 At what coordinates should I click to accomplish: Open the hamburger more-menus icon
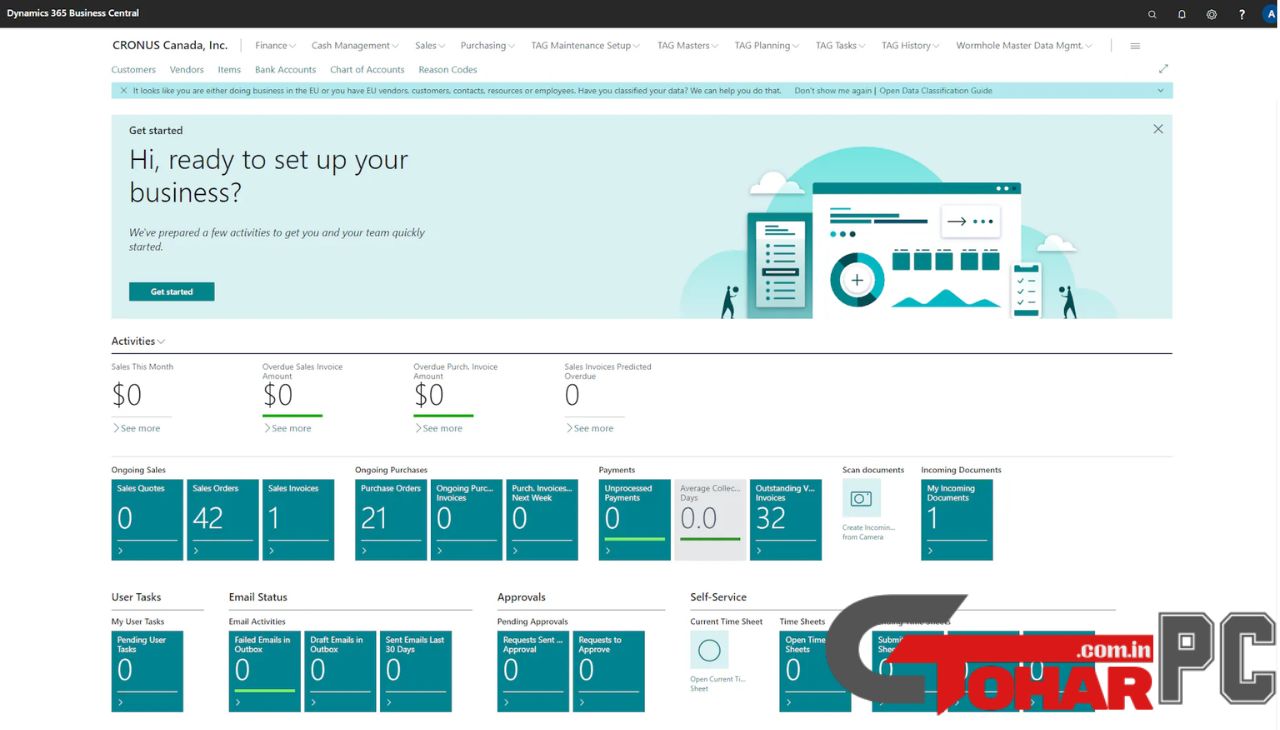click(x=1135, y=46)
